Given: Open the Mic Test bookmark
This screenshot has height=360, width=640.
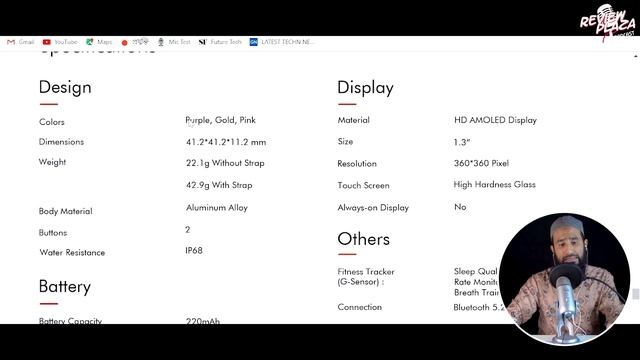Looking at the screenshot, I should pos(174,42).
